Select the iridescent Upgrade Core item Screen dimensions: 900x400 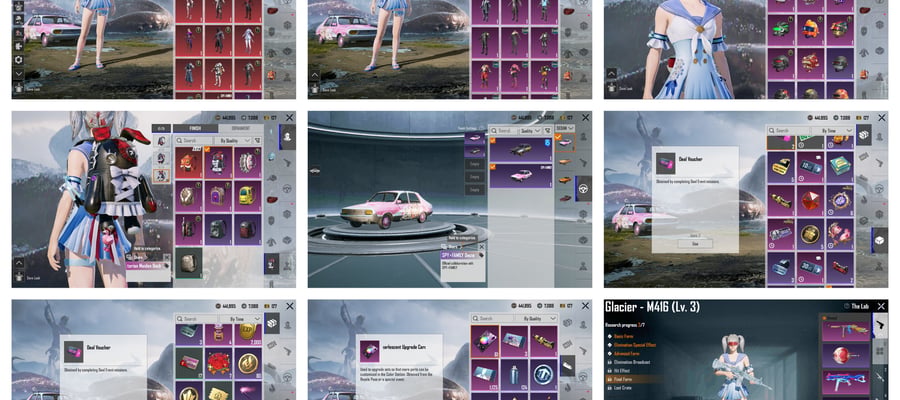[485, 341]
